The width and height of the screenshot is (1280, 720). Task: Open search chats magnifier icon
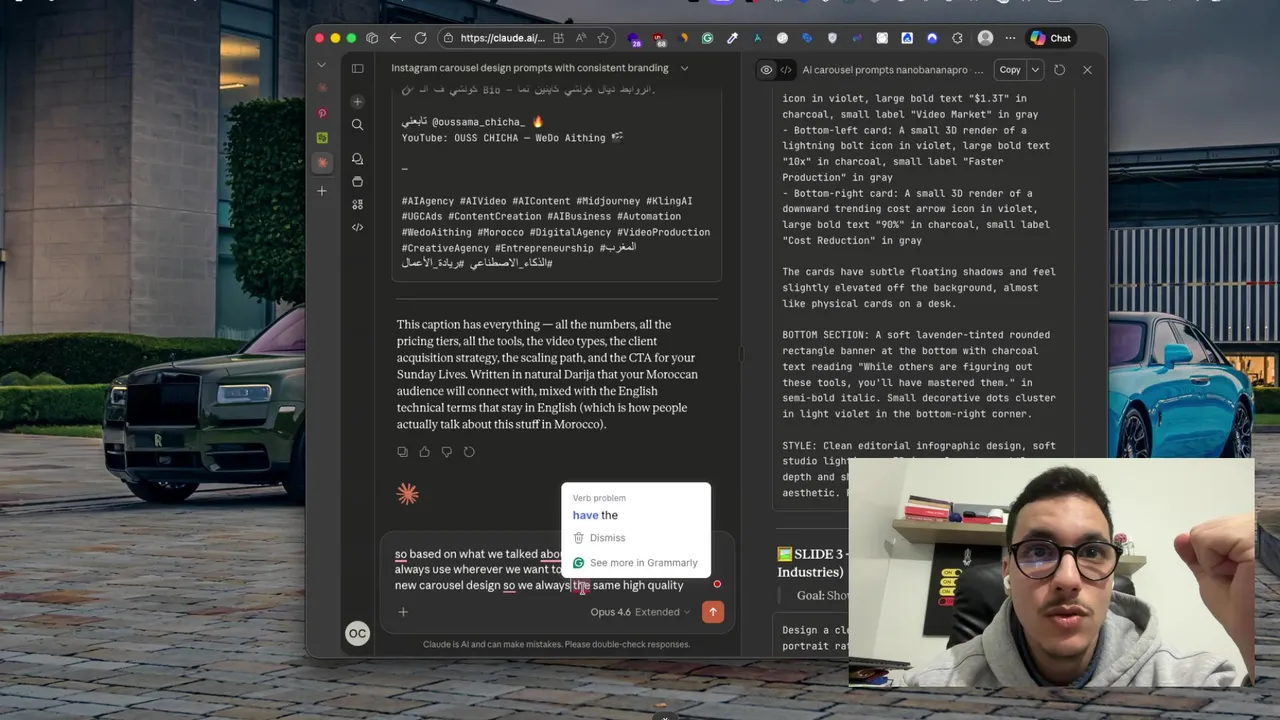coord(357,125)
